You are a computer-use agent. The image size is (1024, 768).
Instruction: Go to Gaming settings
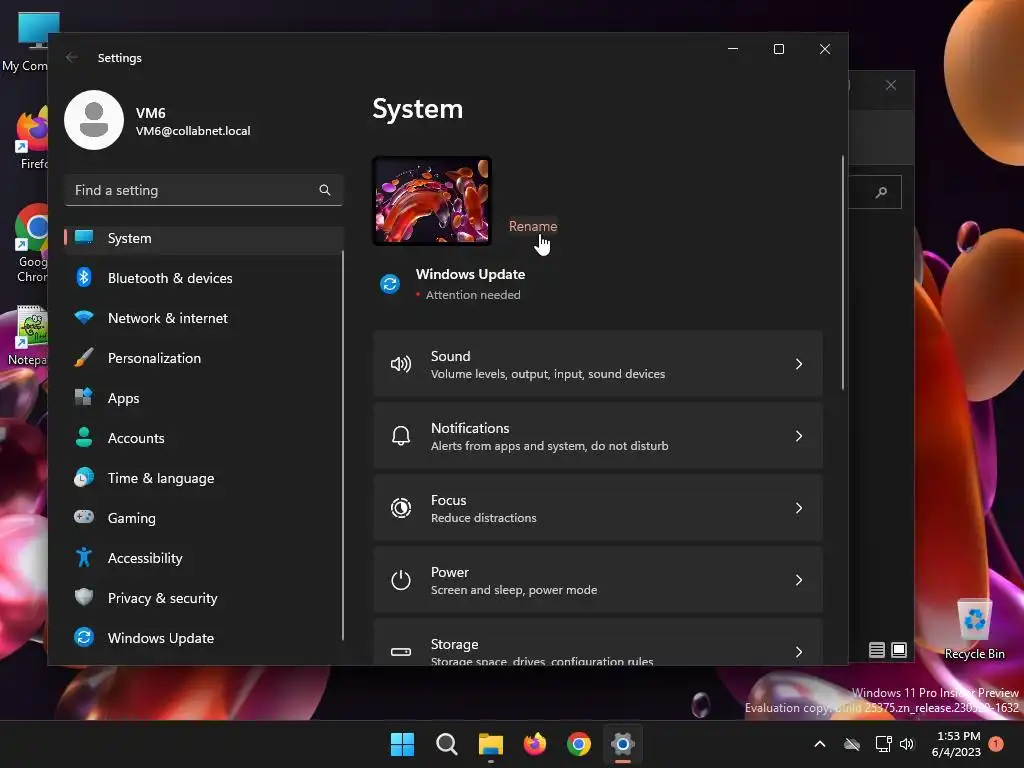[x=204, y=518]
